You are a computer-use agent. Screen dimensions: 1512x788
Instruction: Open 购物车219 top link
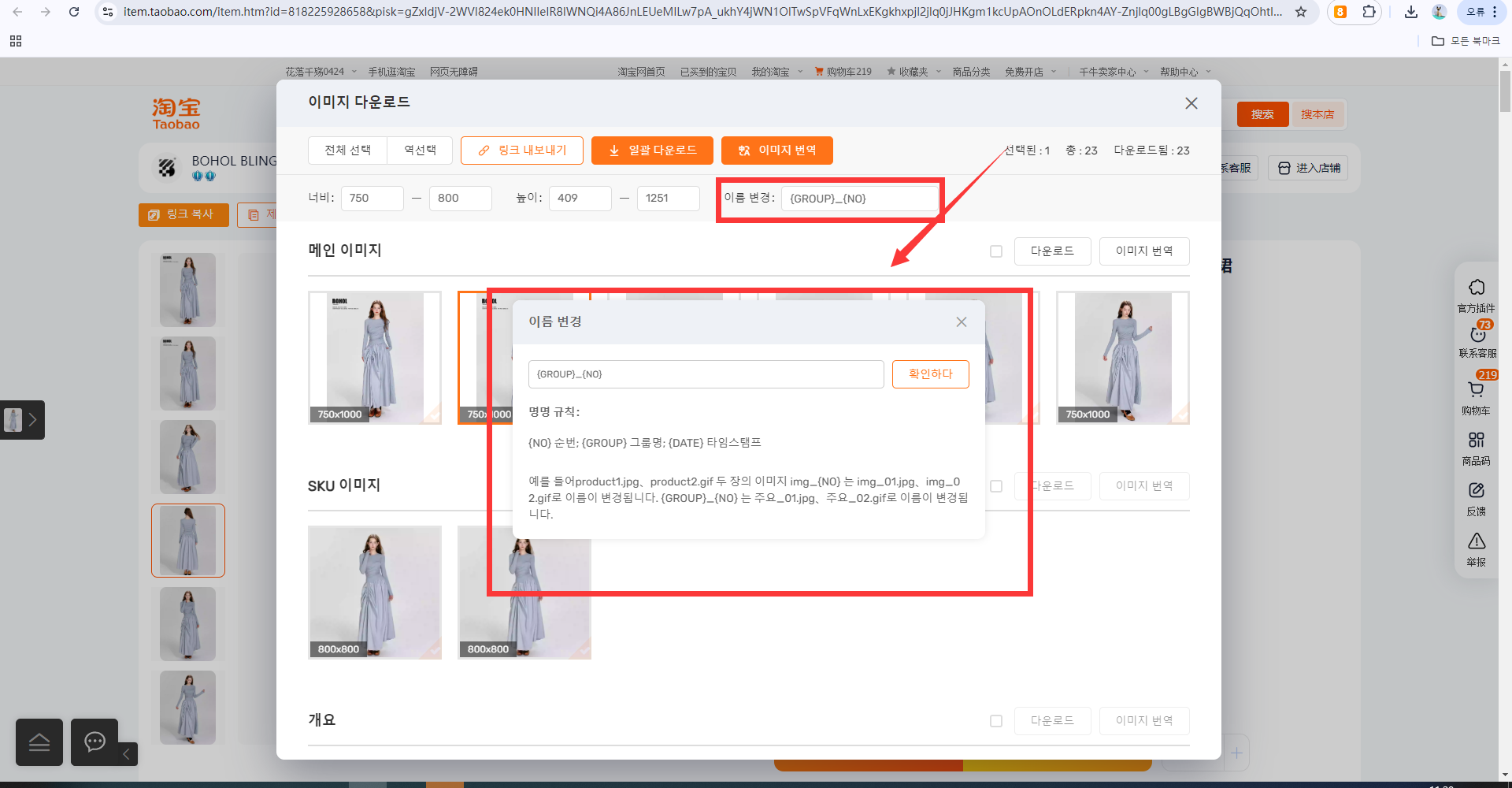click(x=843, y=72)
